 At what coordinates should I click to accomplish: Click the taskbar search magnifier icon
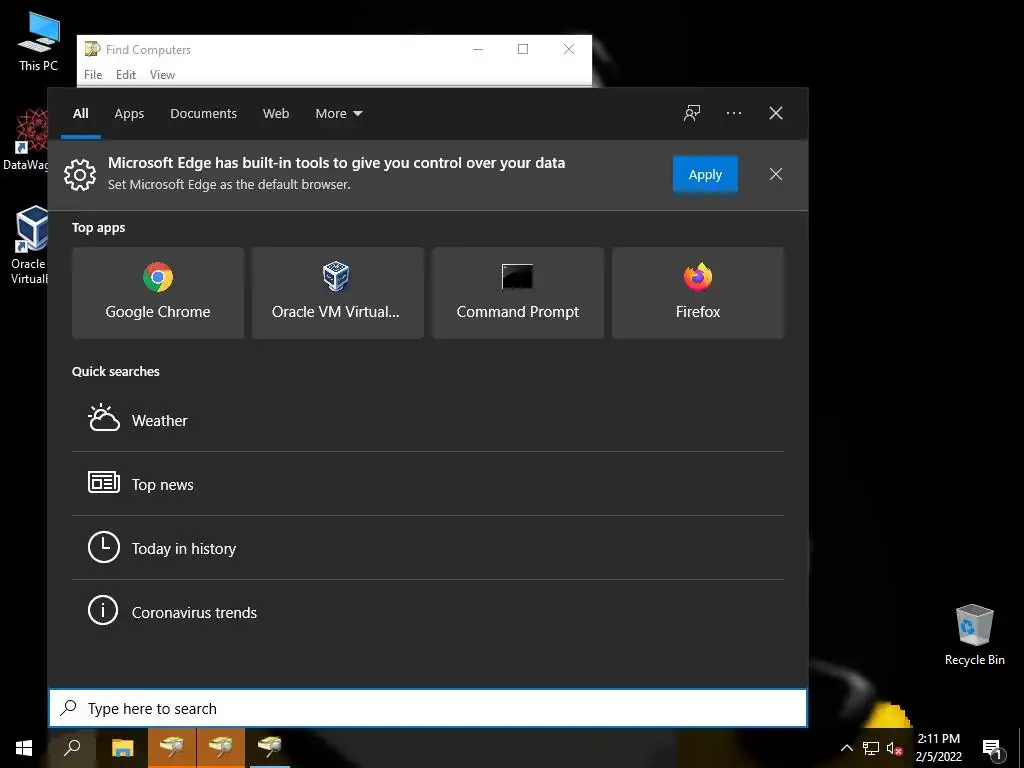click(72, 748)
